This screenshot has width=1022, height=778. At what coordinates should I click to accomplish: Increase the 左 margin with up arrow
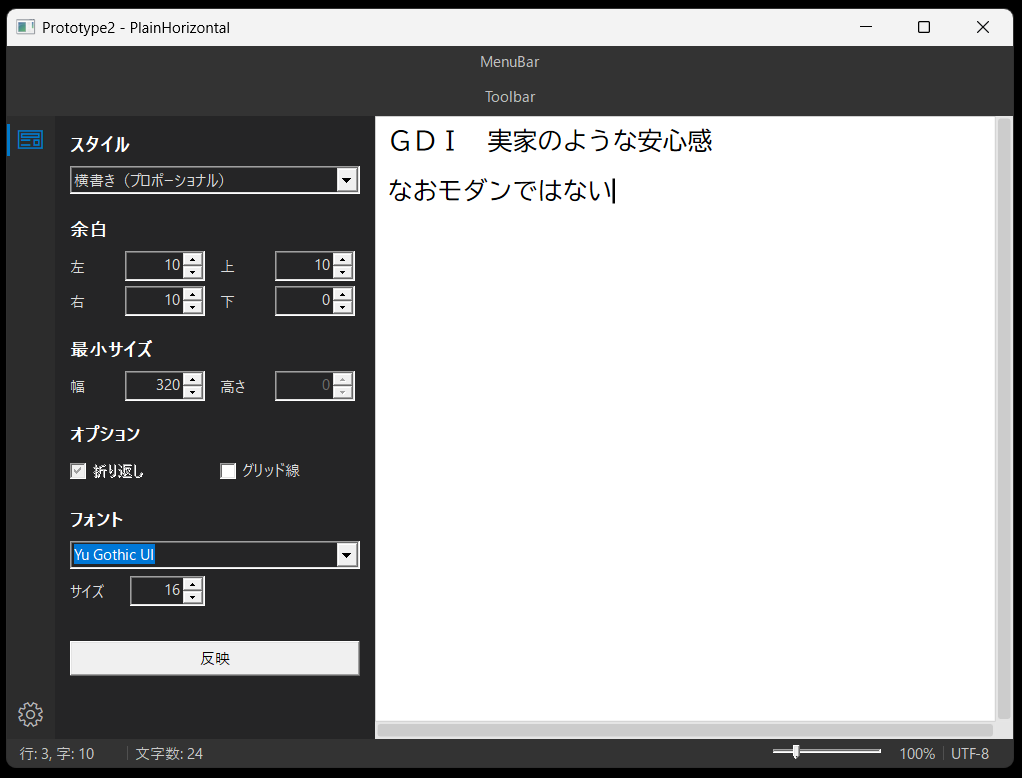(x=193, y=259)
